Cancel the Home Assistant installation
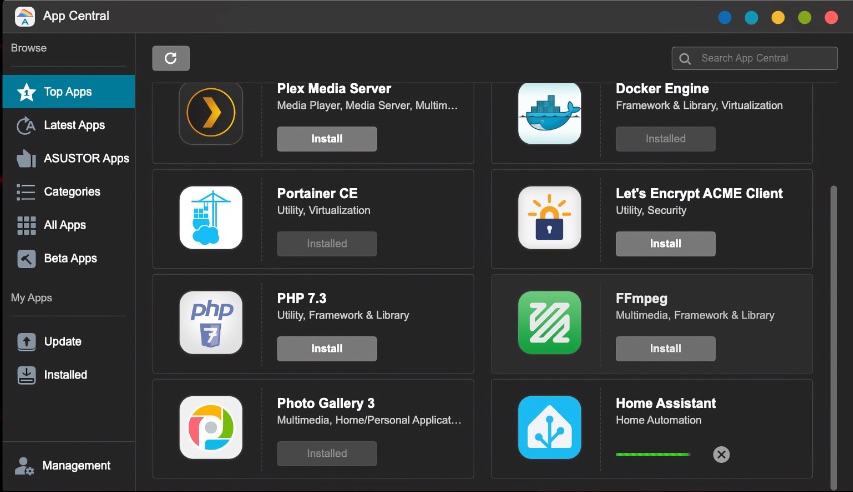 721,454
